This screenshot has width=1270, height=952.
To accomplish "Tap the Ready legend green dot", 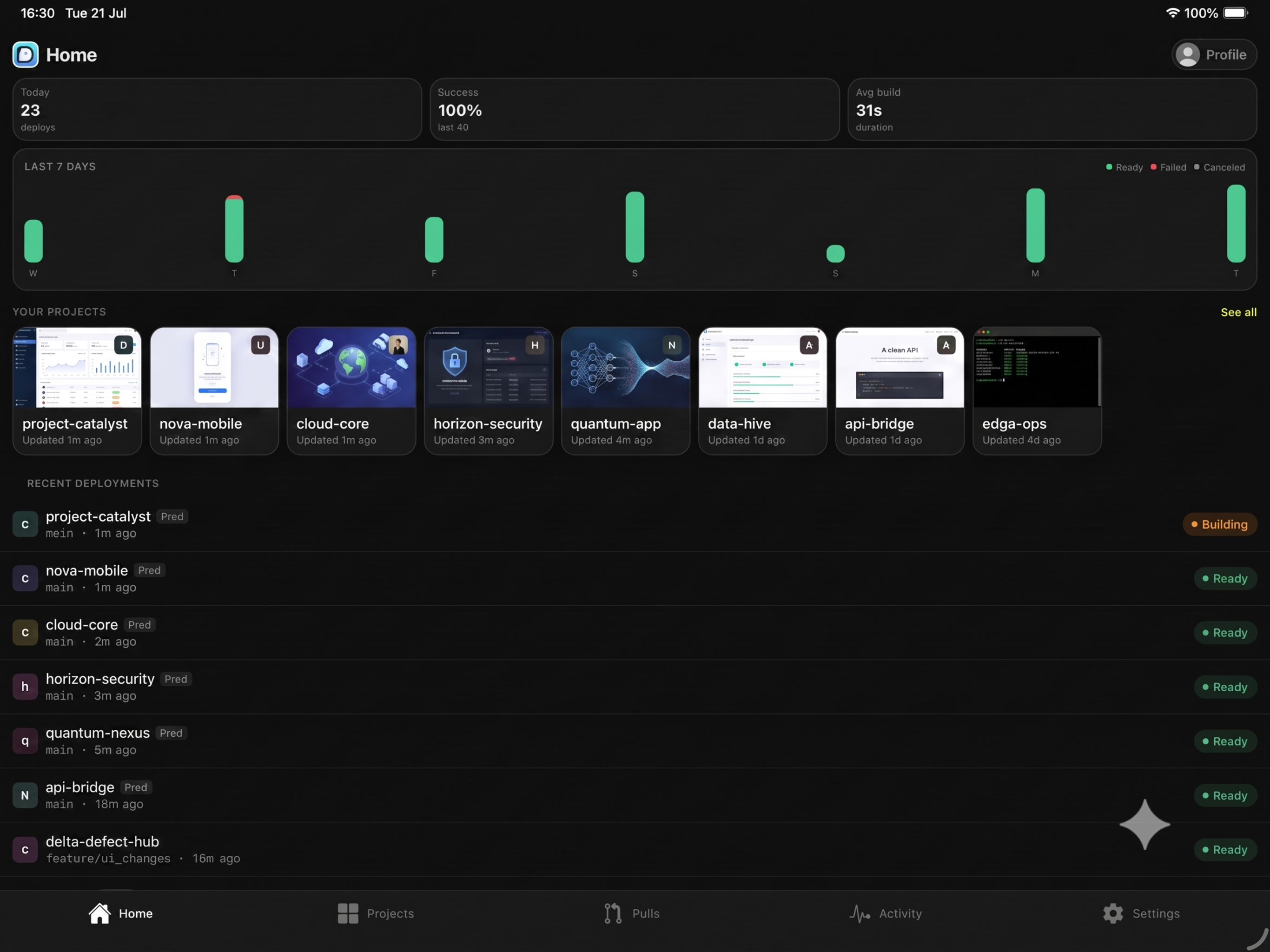I will click(x=1109, y=167).
